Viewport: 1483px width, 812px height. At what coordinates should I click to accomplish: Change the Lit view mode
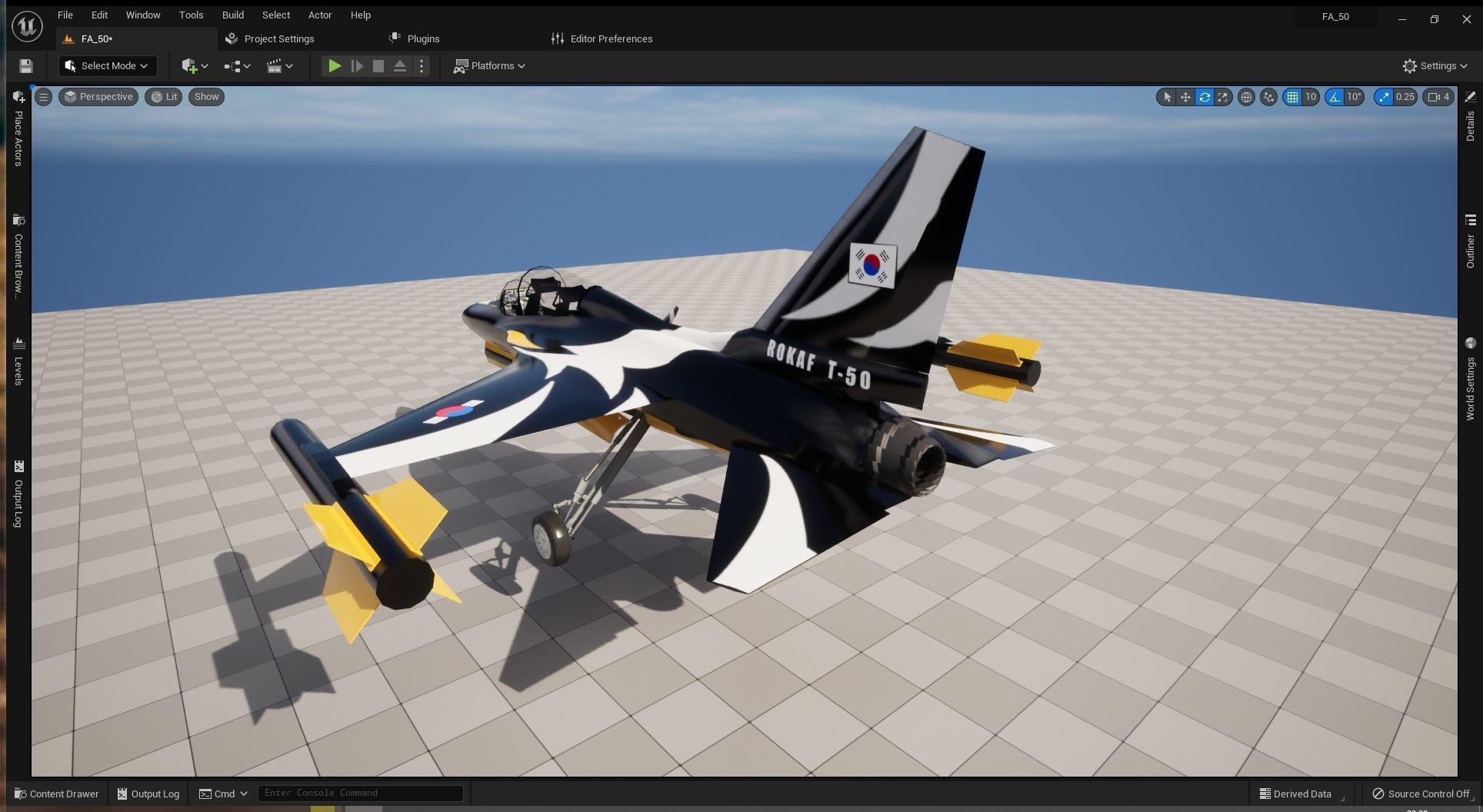click(164, 97)
